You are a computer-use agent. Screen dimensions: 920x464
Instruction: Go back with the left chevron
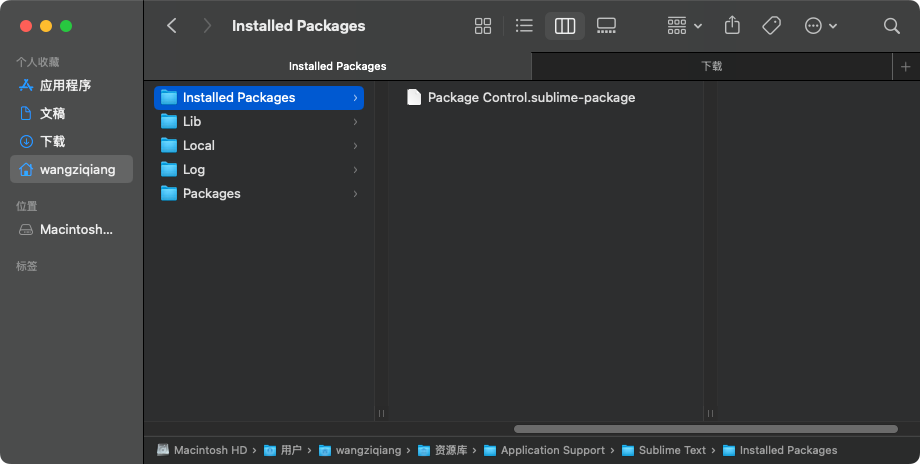[x=171, y=26]
